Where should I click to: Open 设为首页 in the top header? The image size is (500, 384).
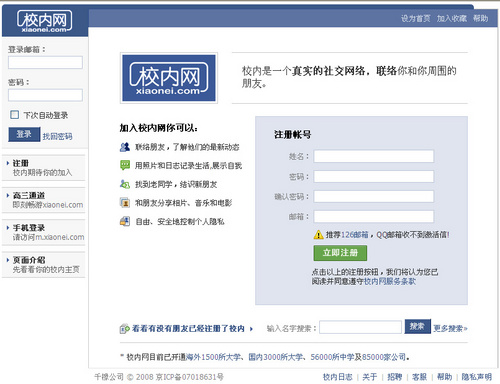(415, 18)
